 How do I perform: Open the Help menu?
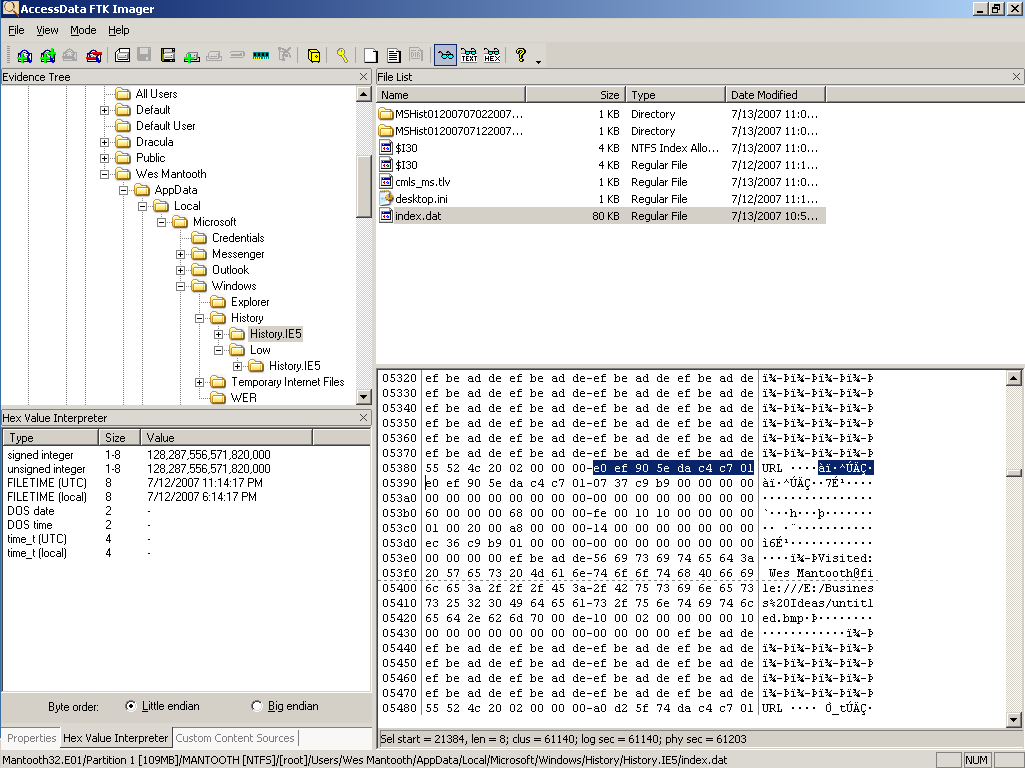119,30
